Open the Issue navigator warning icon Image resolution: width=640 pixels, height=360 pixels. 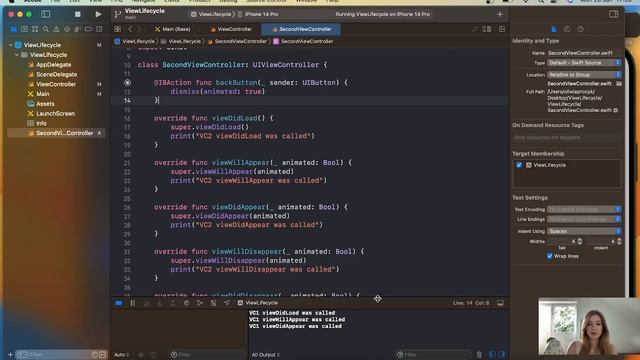click(56, 29)
